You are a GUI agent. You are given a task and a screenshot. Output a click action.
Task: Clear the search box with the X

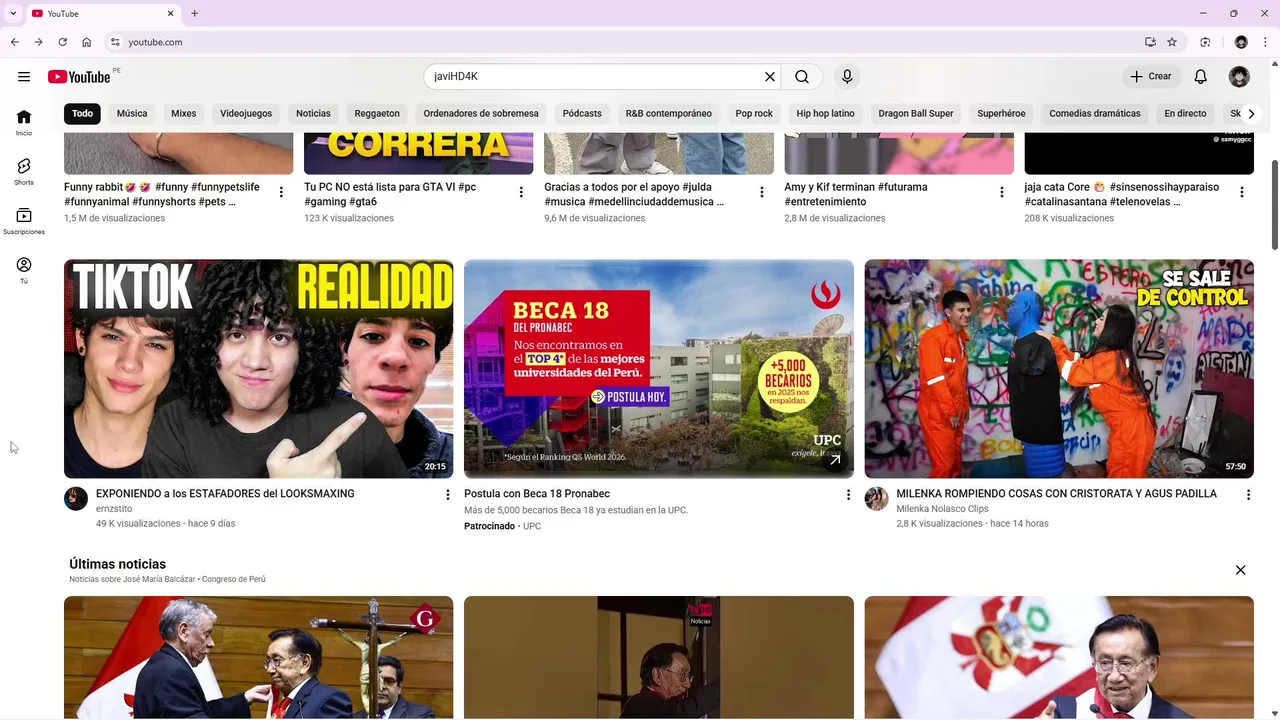tap(770, 77)
